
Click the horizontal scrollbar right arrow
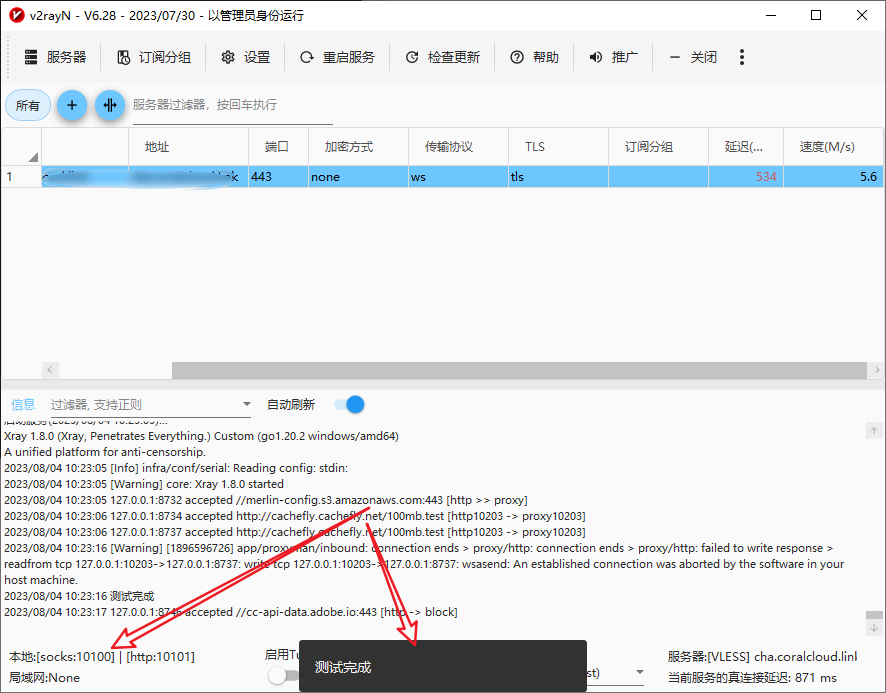pyautogui.click(x=876, y=370)
